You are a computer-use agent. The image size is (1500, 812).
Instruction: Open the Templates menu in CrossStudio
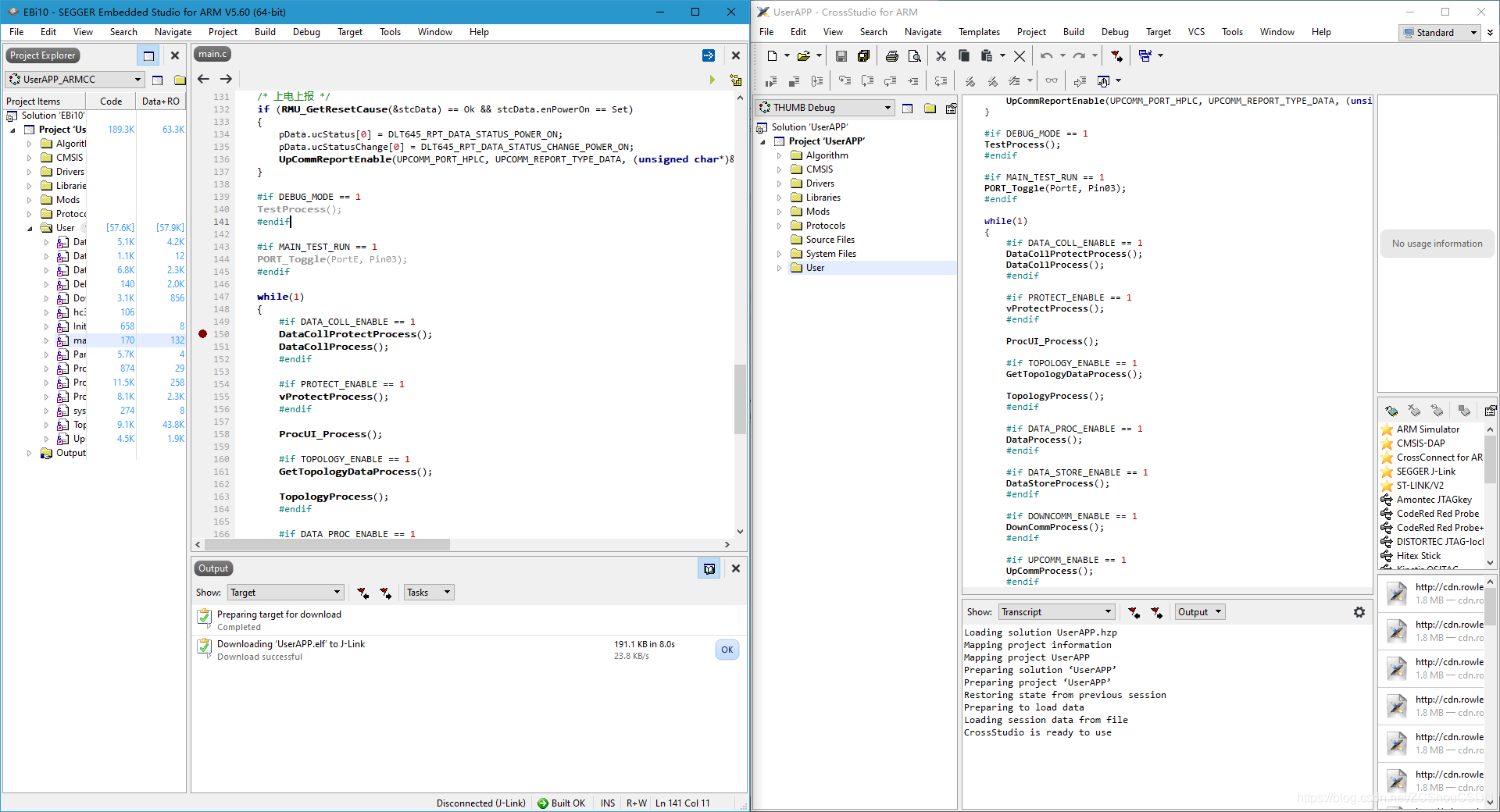[x=979, y=32]
